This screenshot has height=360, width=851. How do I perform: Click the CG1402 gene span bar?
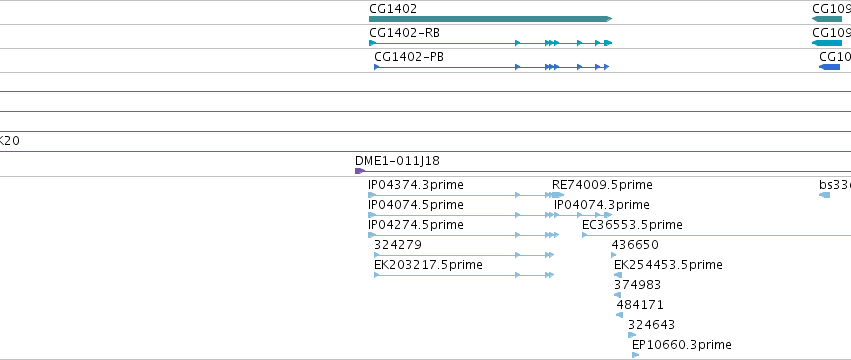tap(491, 19)
